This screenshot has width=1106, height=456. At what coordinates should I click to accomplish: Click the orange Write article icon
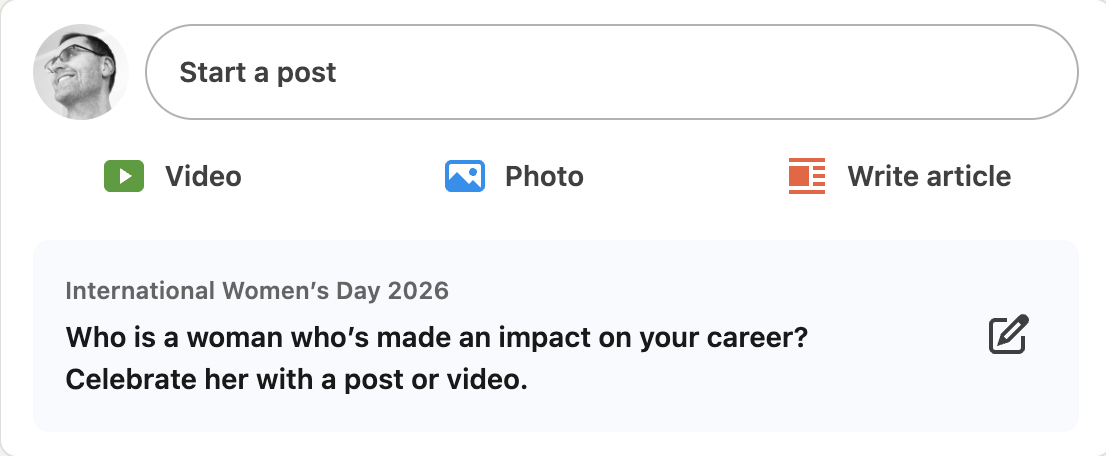806,177
